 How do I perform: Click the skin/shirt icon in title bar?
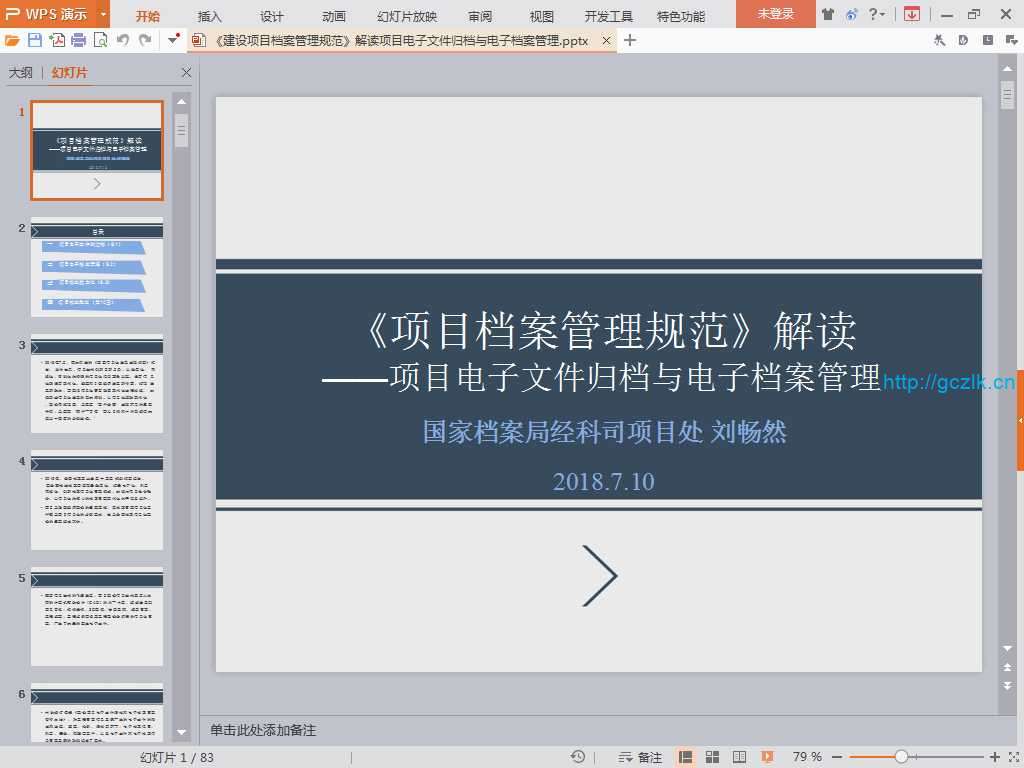pyautogui.click(x=827, y=14)
